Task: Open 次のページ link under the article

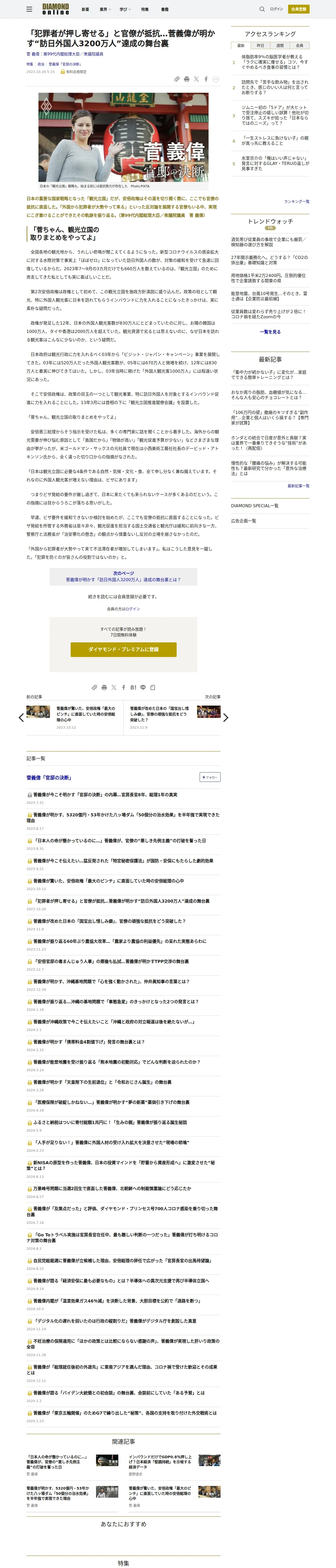Action: pos(123,577)
